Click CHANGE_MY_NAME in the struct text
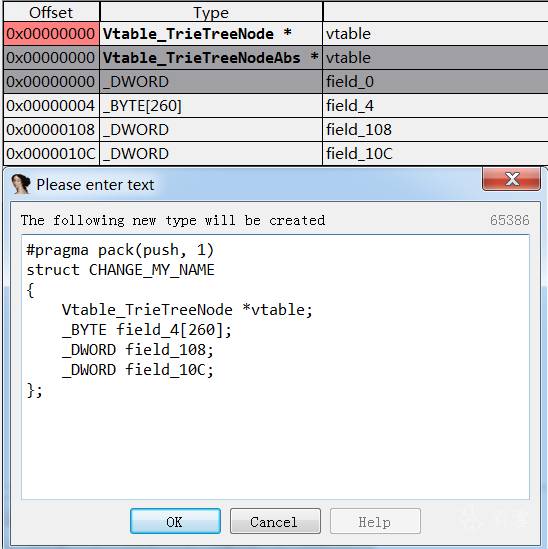This screenshot has height=549, width=548. click(x=152, y=270)
